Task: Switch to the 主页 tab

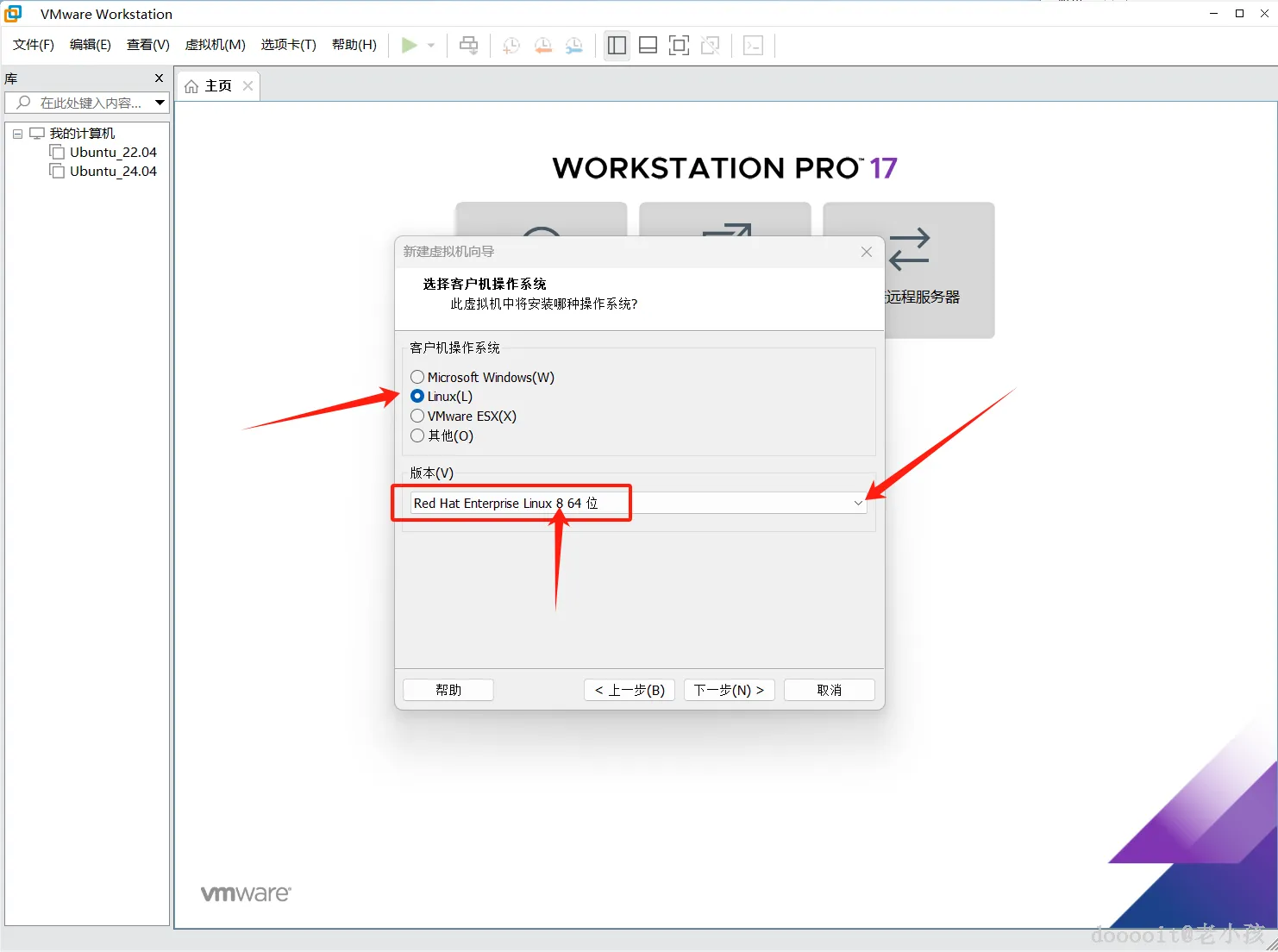Action: [x=218, y=86]
